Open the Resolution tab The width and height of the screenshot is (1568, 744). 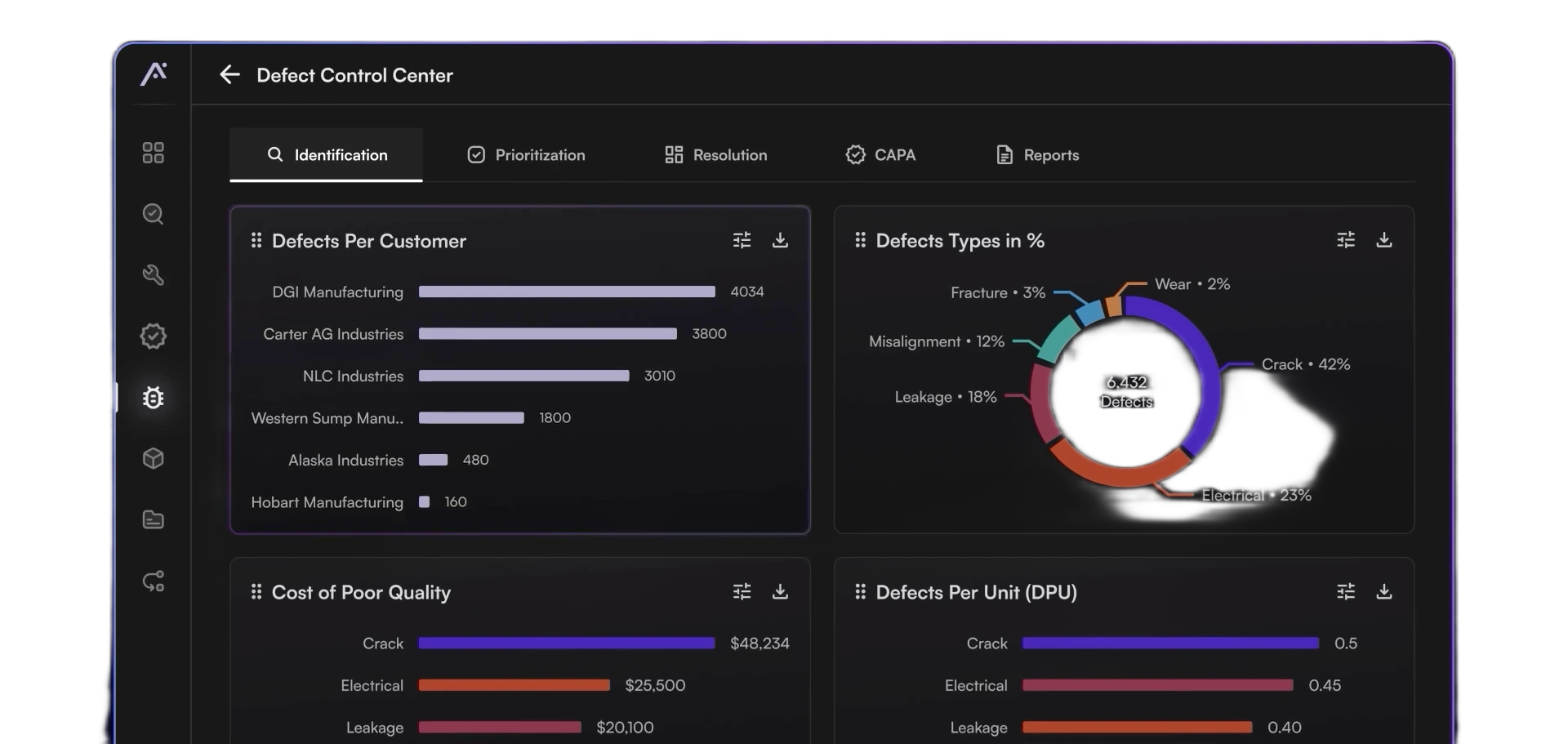tap(715, 155)
